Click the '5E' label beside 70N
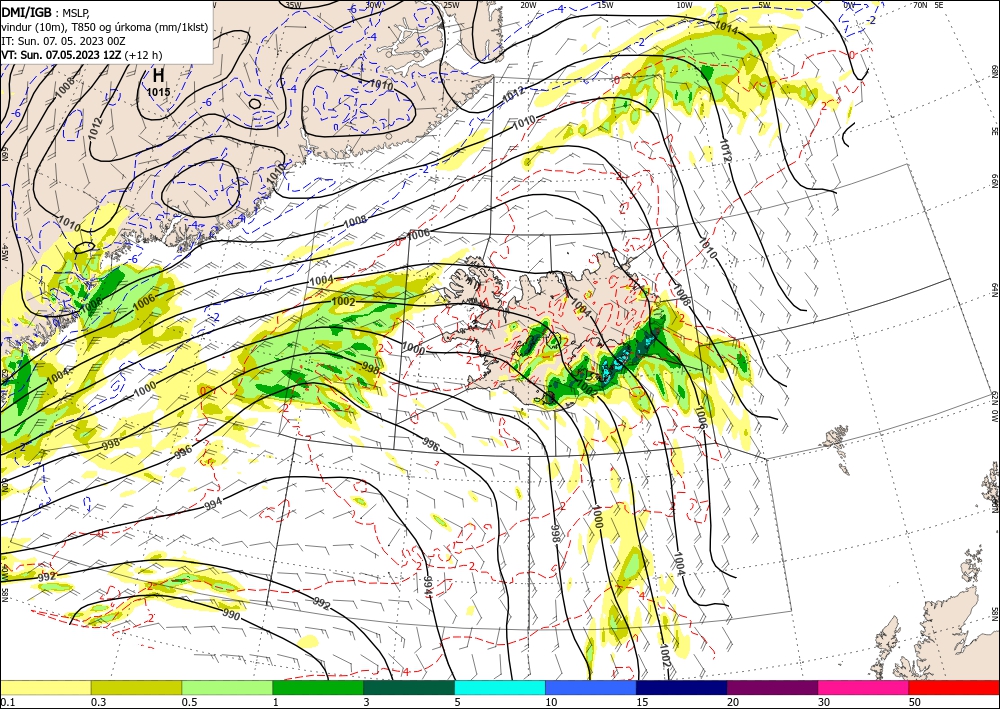This screenshot has height=709, width=1000. pos(938,4)
